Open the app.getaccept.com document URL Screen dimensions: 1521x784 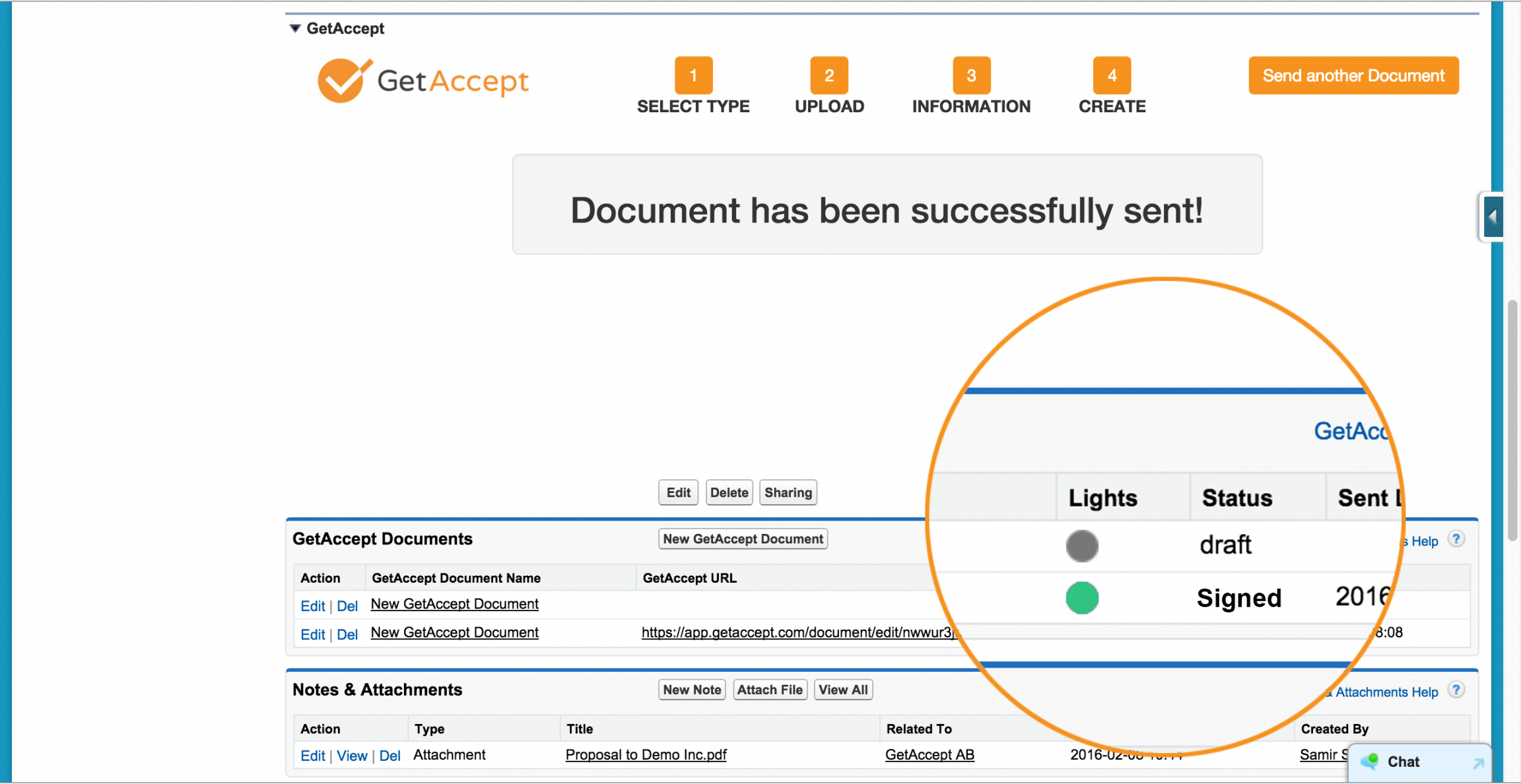(x=799, y=632)
